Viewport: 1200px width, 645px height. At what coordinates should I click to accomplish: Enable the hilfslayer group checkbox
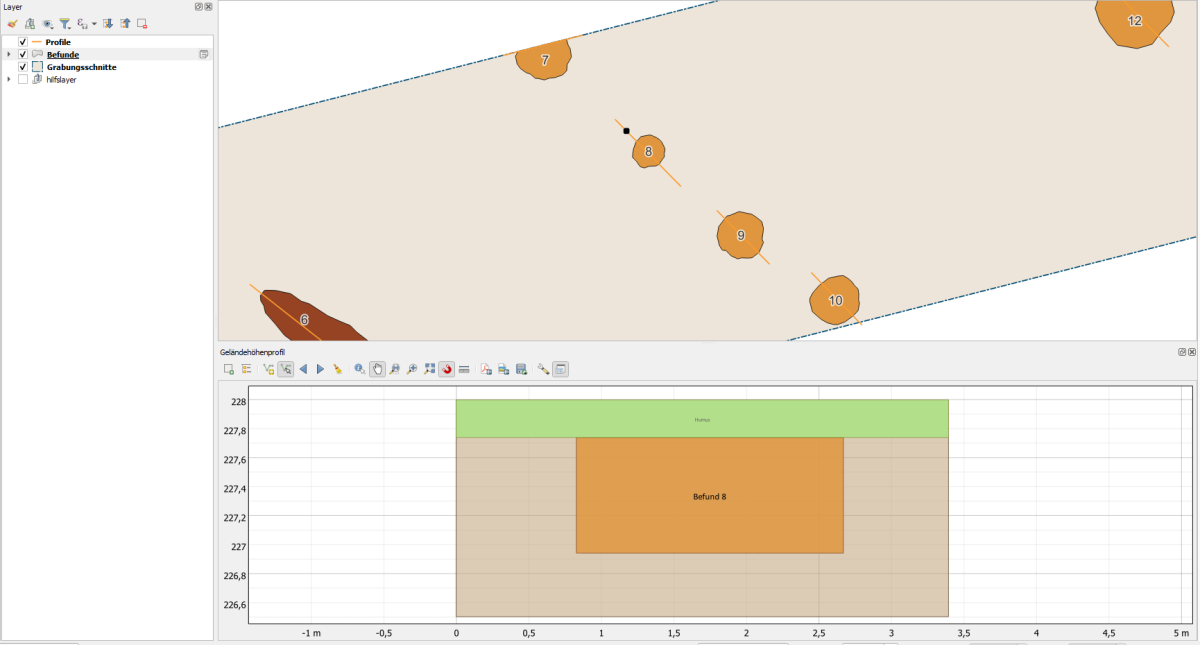[23, 79]
